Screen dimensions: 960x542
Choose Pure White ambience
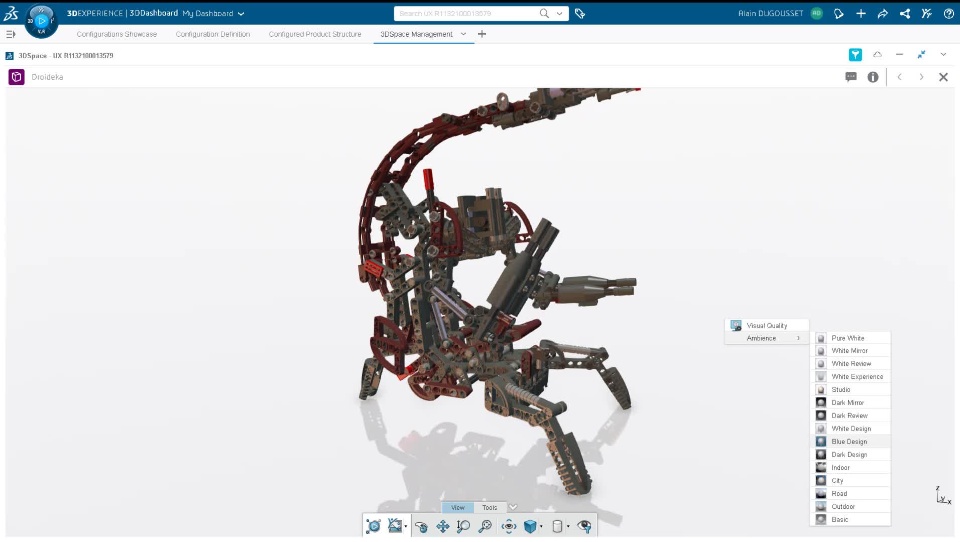click(851, 338)
